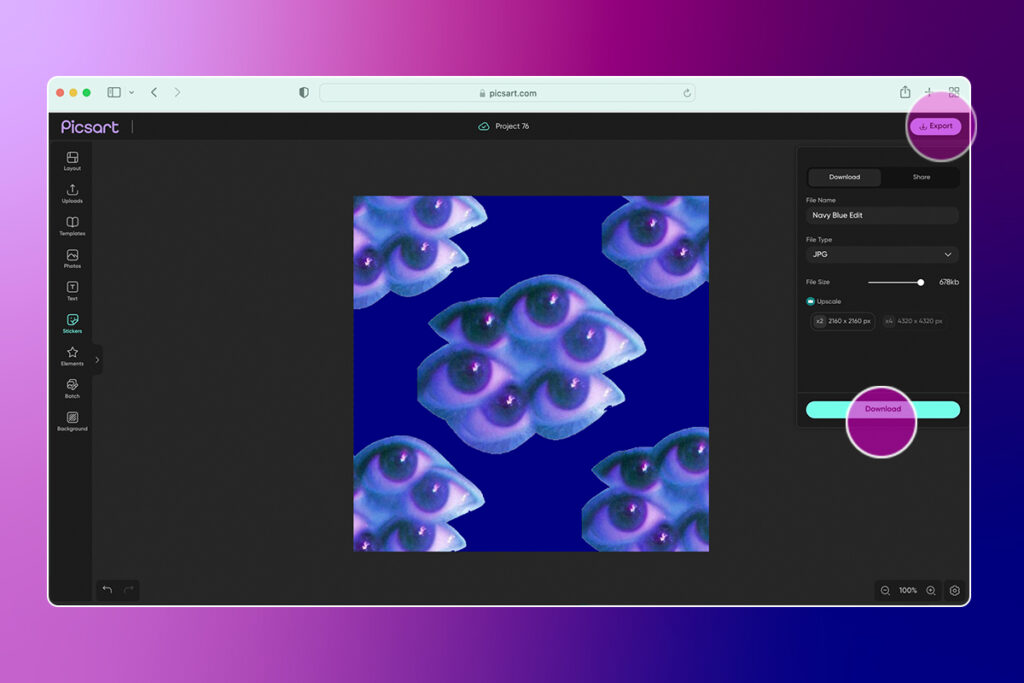The image size is (1024, 683).
Task: Select the Templates icon in sidebar
Action: [x=72, y=225]
